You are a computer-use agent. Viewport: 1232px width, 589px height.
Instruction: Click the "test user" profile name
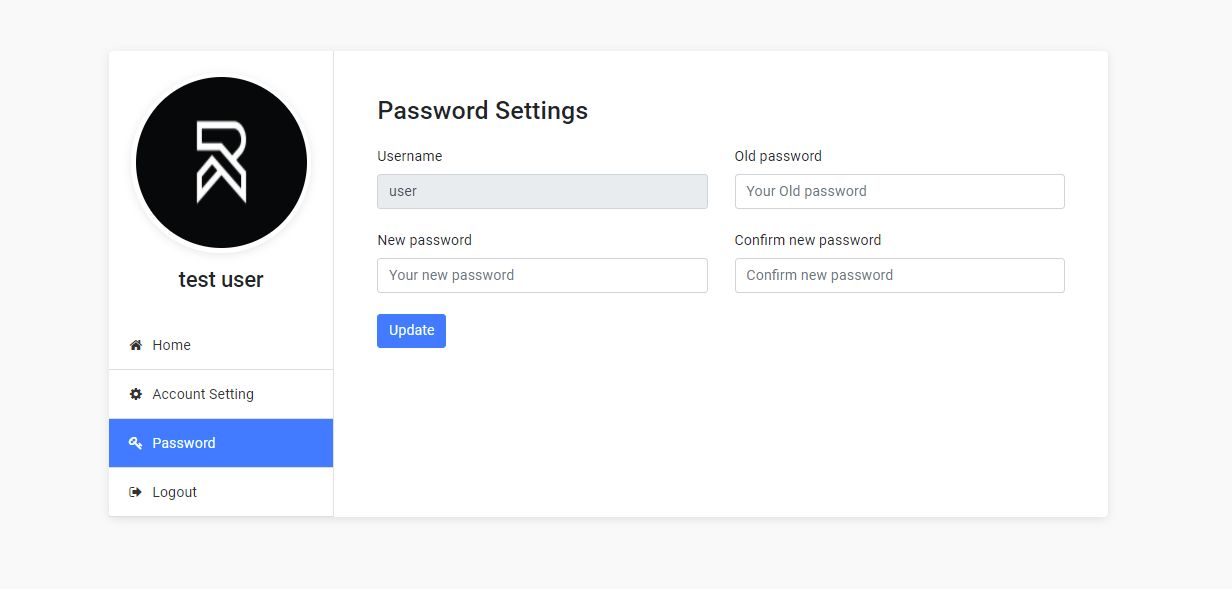[x=221, y=280]
